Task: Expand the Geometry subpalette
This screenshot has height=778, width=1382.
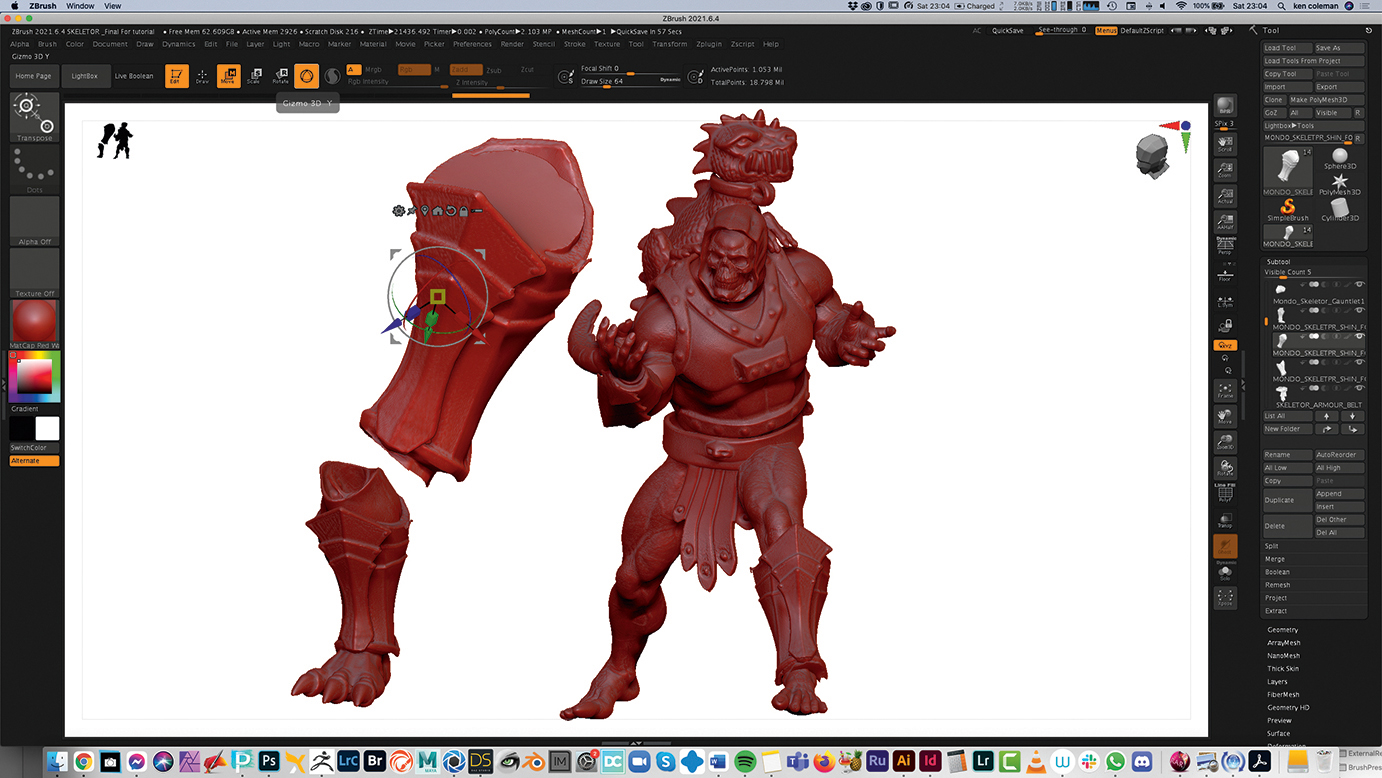Action: click(x=1283, y=630)
